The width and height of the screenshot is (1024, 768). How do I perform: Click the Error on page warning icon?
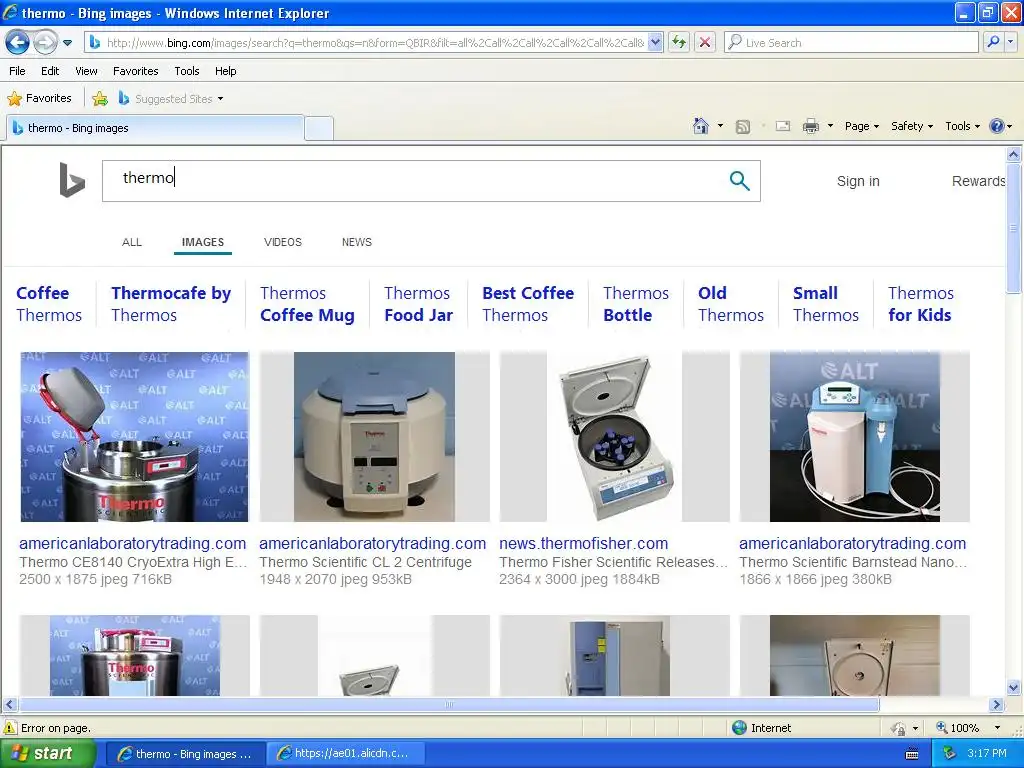(10, 728)
